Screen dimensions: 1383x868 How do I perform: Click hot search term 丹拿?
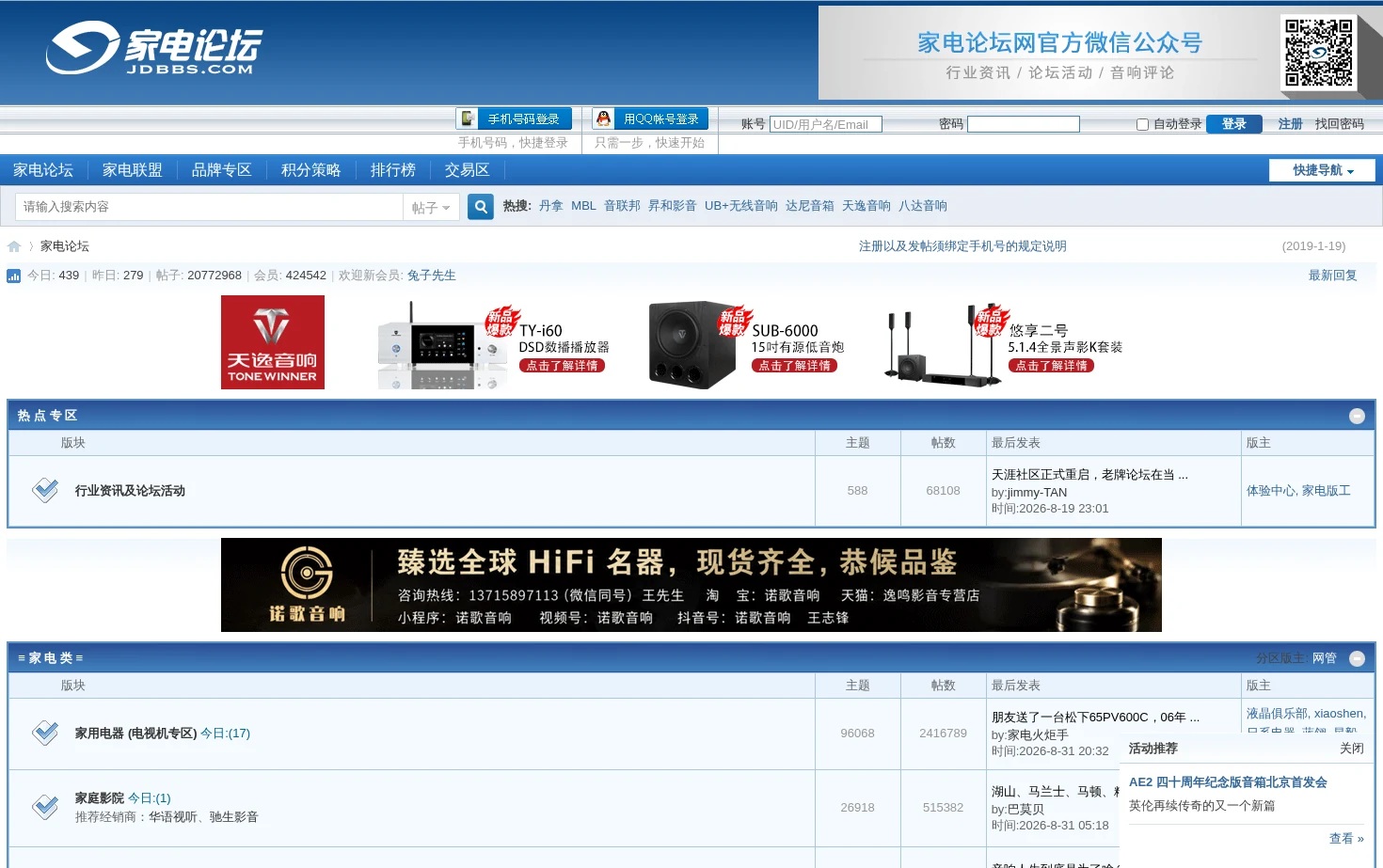pyautogui.click(x=551, y=206)
